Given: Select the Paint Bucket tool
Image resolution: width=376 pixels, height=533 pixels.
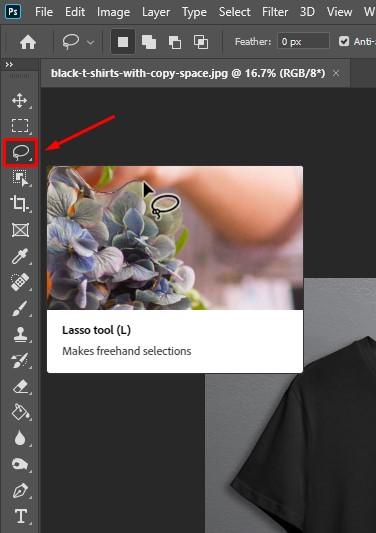Looking at the screenshot, I should [20, 412].
